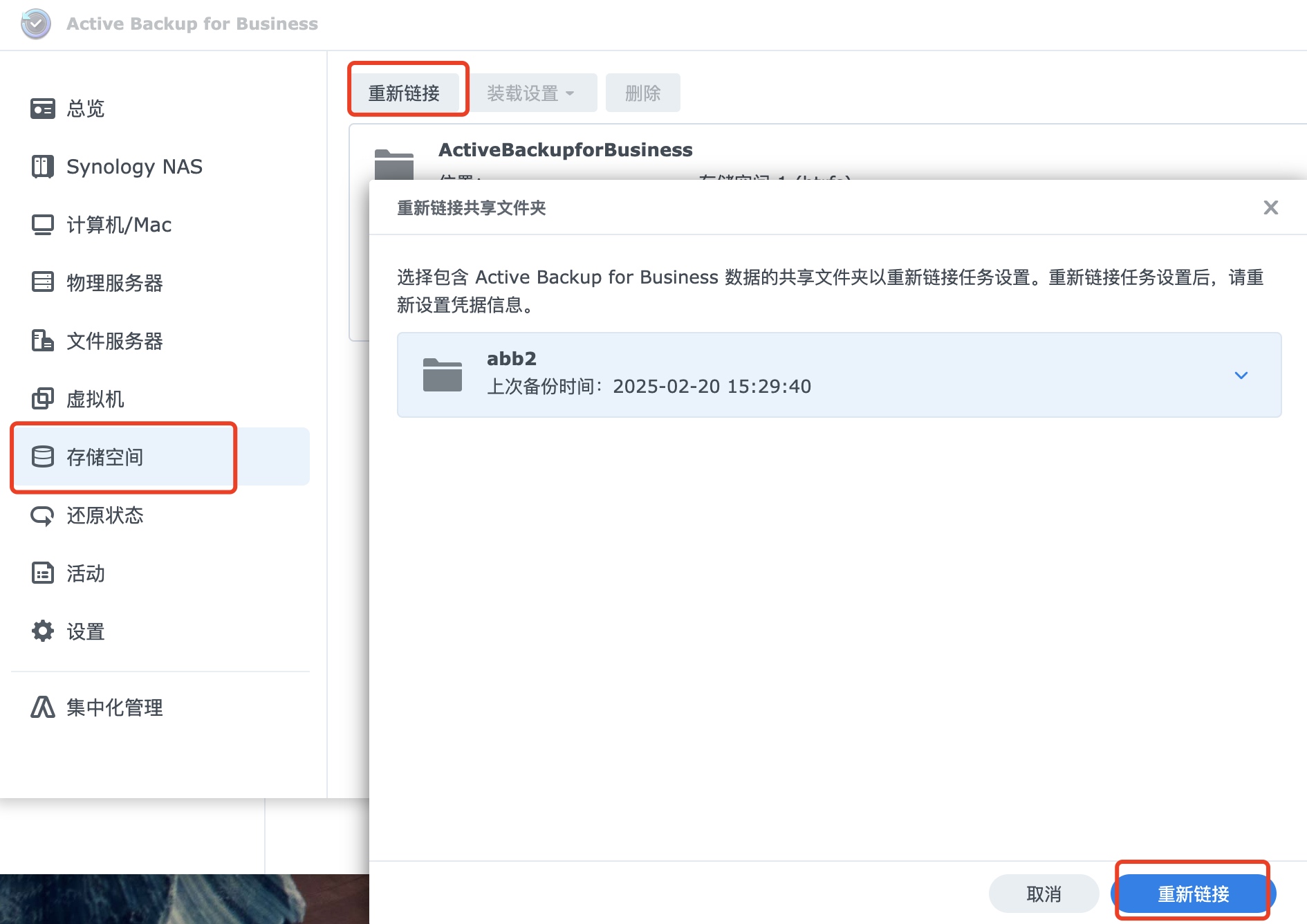Click the 重新链接共享文件夹 dialog title
This screenshot has height=924, width=1307.
pyautogui.click(x=472, y=208)
